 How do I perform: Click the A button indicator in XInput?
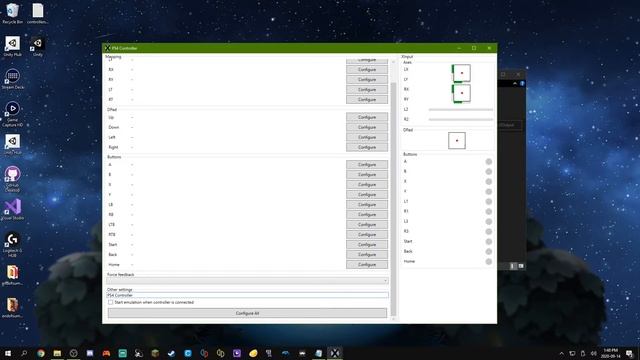(x=489, y=162)
